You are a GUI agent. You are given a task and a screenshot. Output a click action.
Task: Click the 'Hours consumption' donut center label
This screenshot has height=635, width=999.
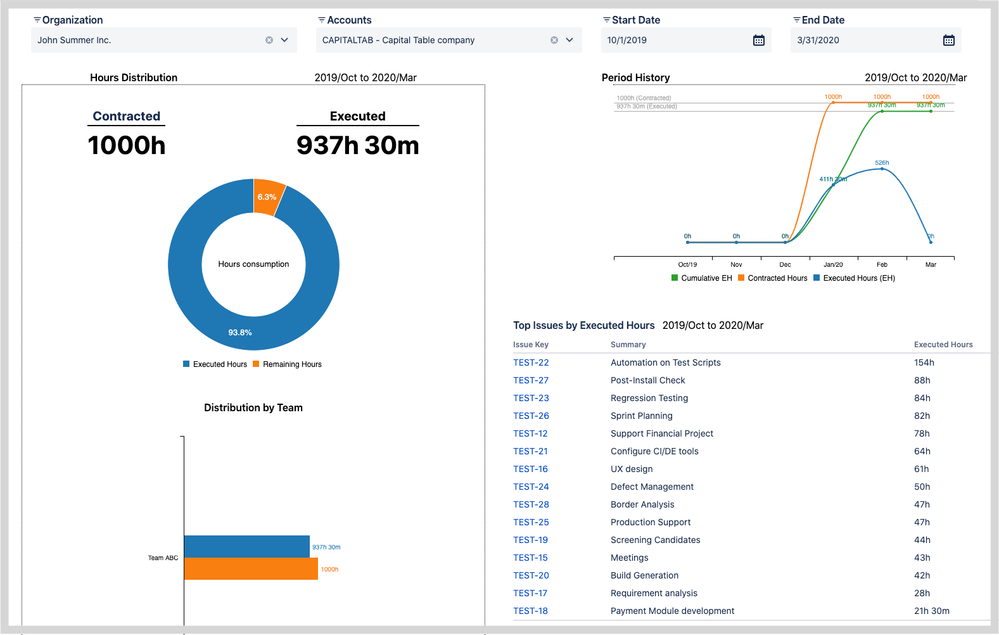click(x=254, y=264)
